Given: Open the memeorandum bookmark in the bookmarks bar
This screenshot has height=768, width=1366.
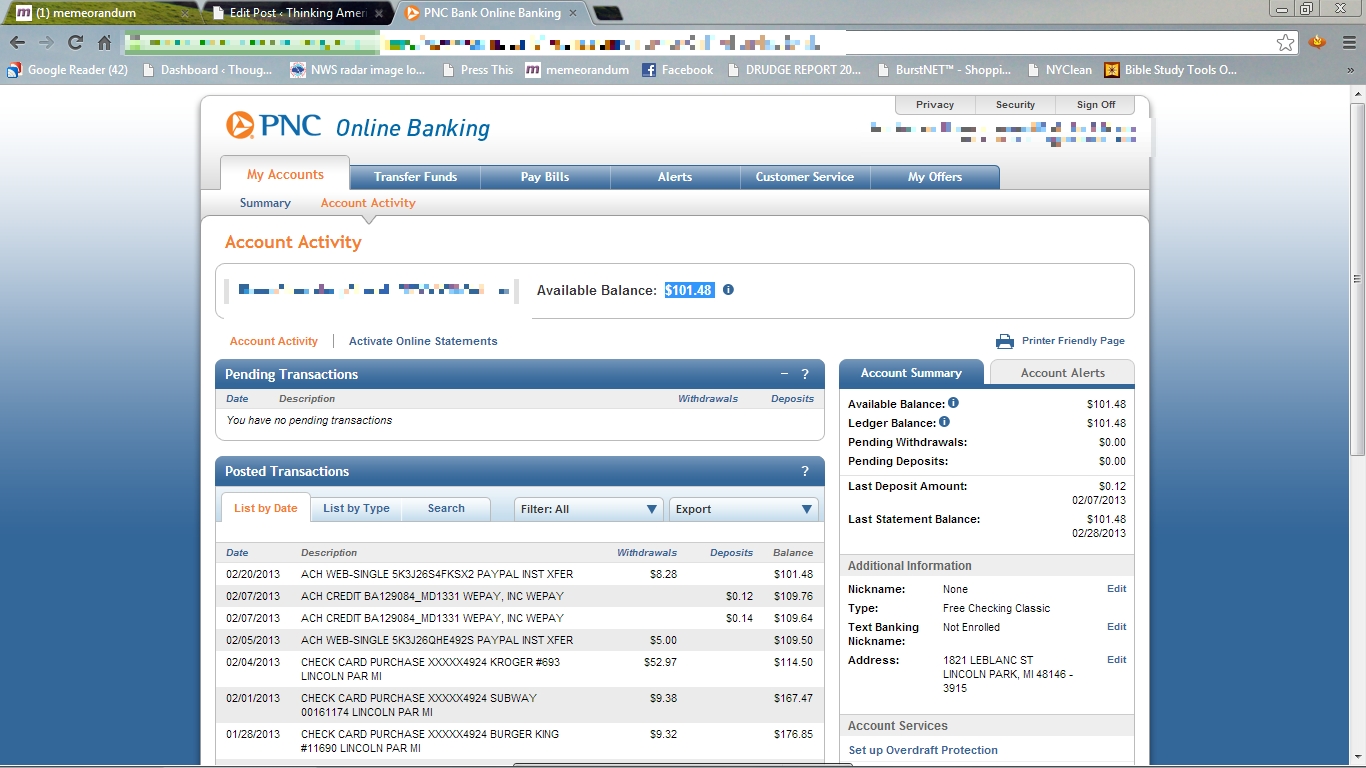Looking at the screenshot, I should [577, 70].
